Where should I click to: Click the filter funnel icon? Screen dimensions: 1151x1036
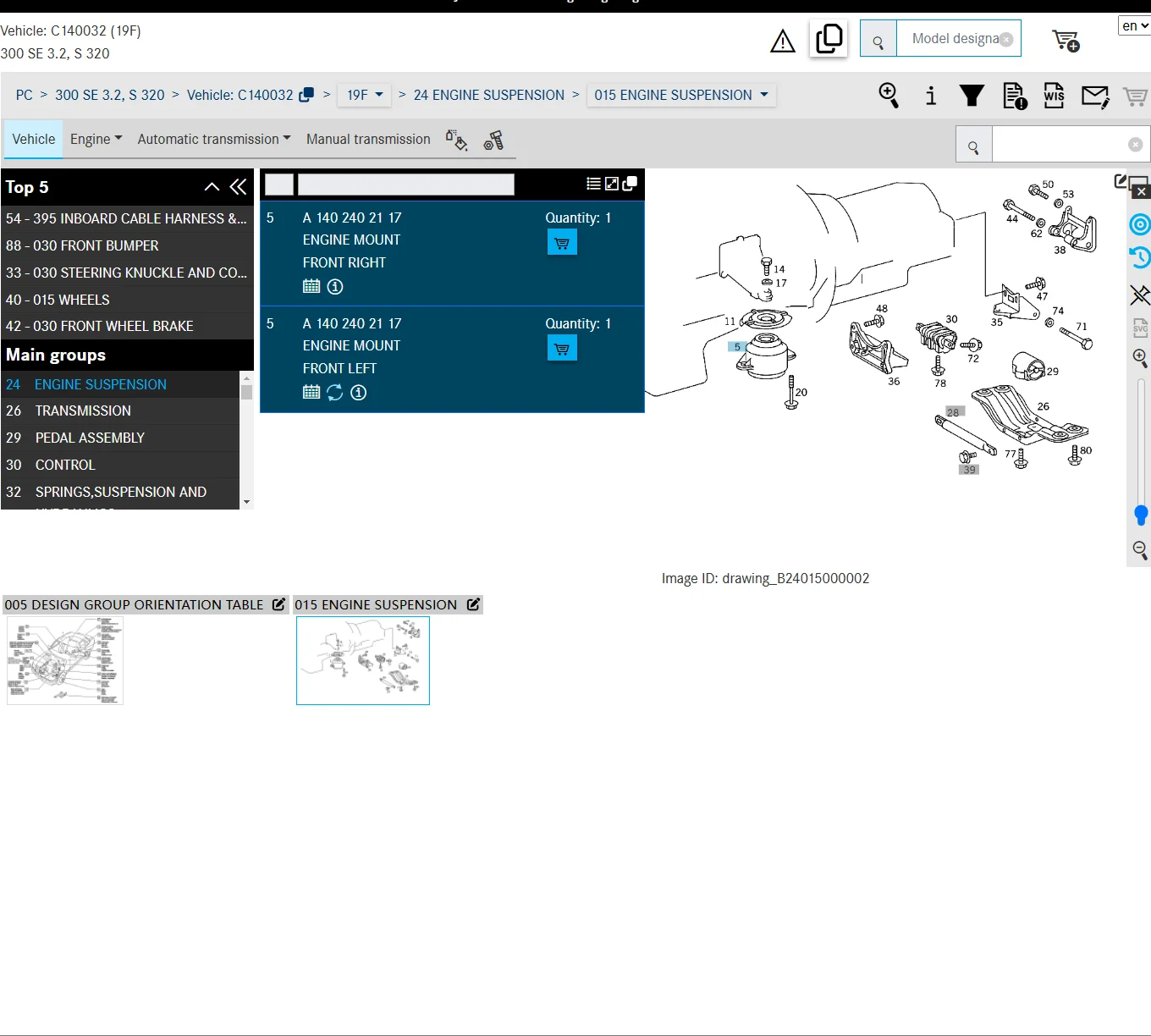[x=972, y=96]
